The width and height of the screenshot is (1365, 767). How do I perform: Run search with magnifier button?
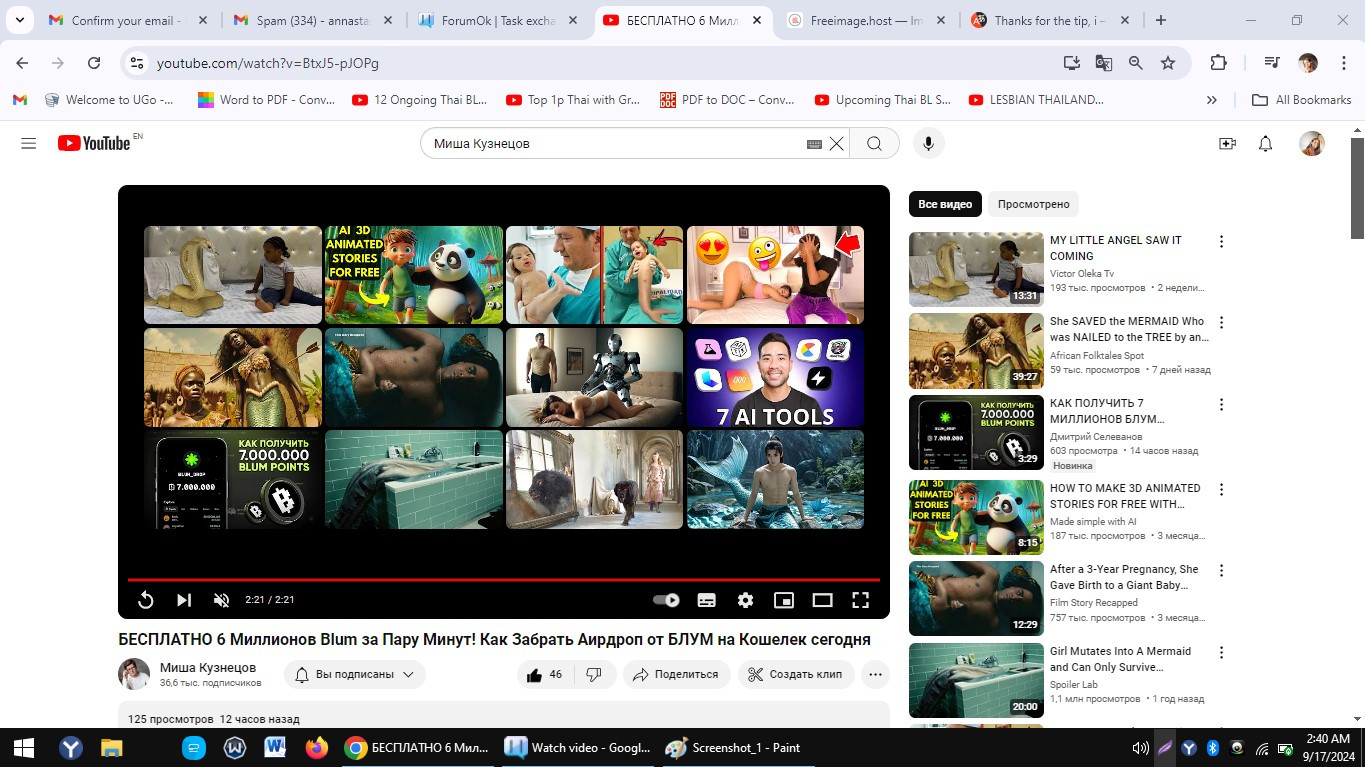pos(874,143)
